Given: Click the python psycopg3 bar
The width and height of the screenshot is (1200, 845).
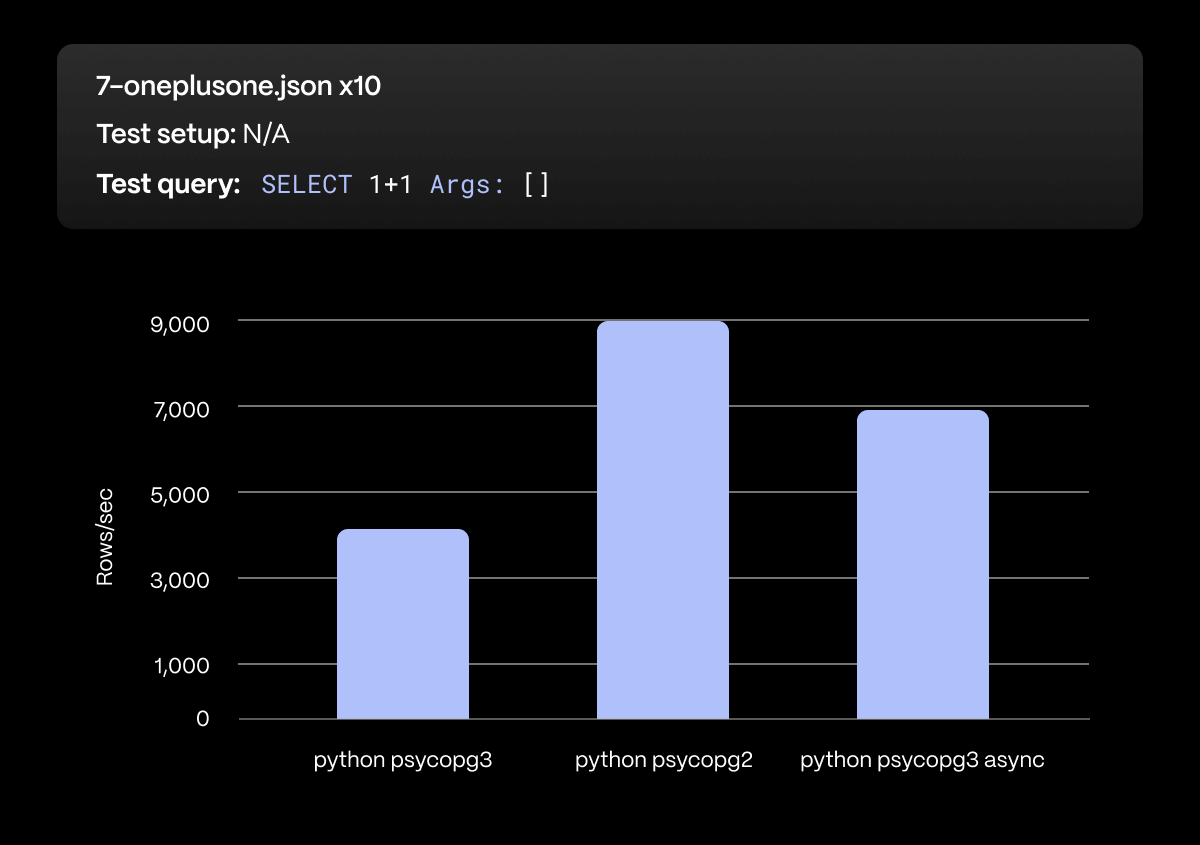Looking at the screenshot, I should [x=402, y=624].
